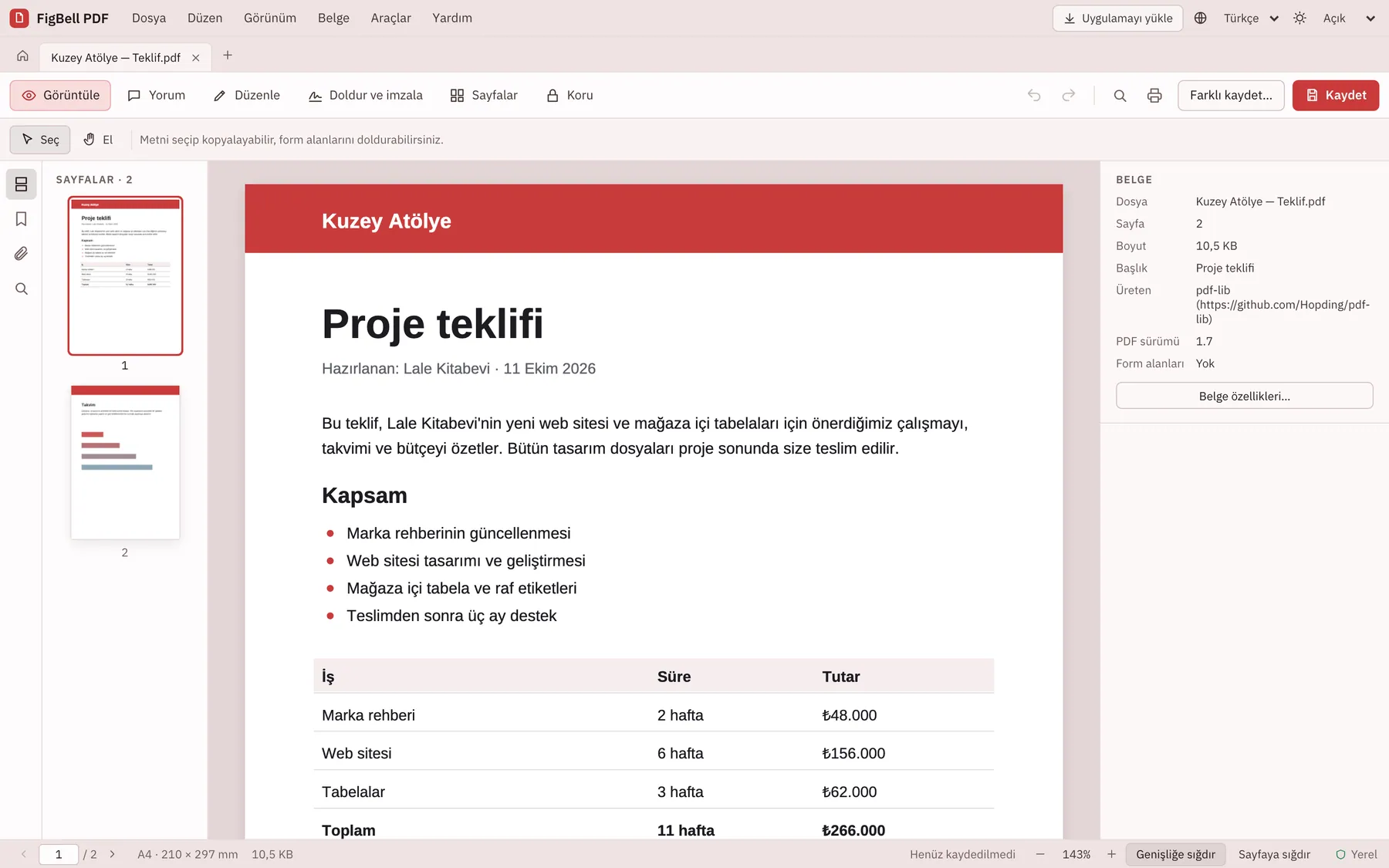
Task: Show page thumbnails sidebar panel
Action: click(21, 184)
